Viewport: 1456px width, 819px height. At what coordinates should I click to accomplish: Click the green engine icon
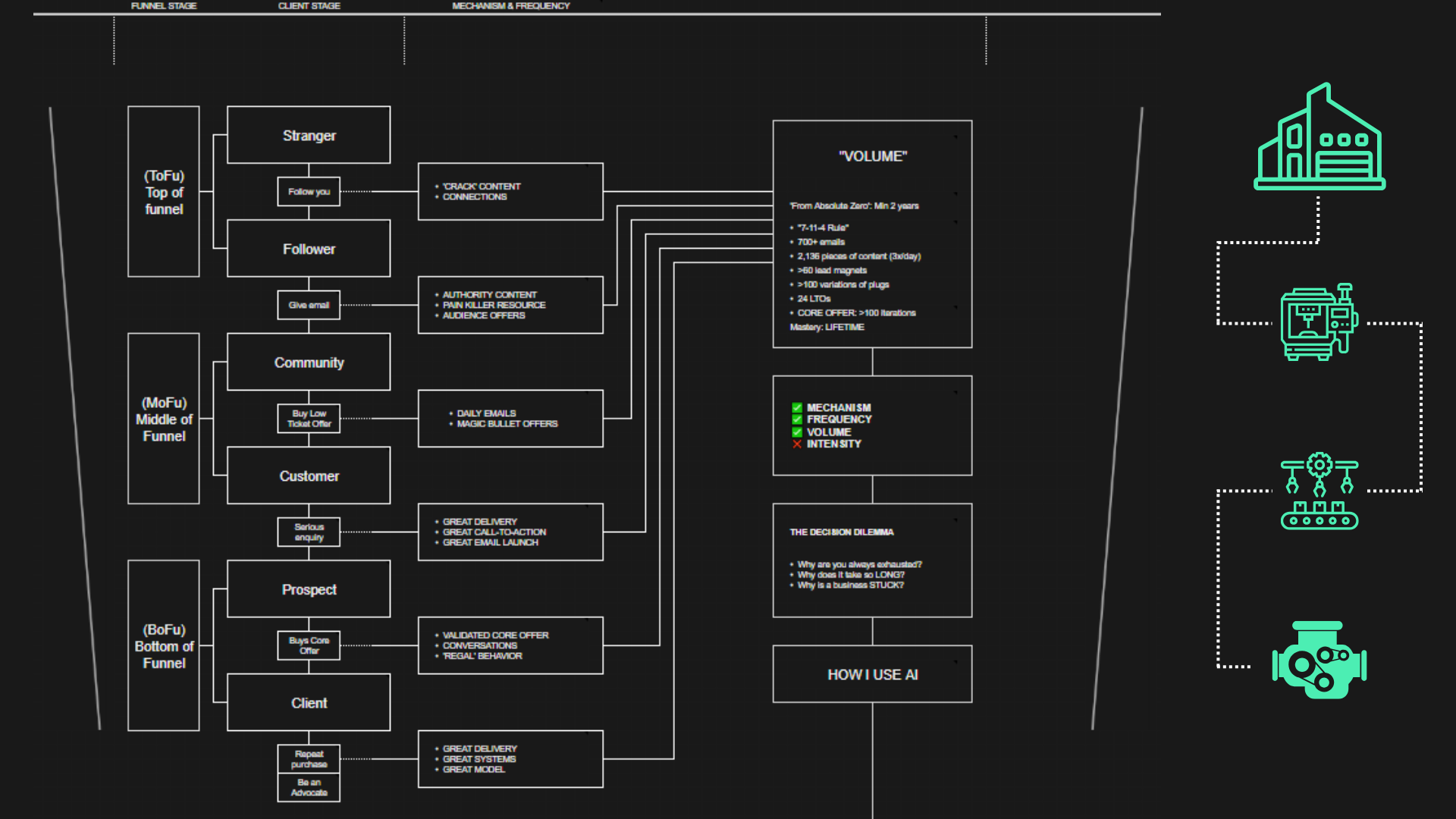1319,661
